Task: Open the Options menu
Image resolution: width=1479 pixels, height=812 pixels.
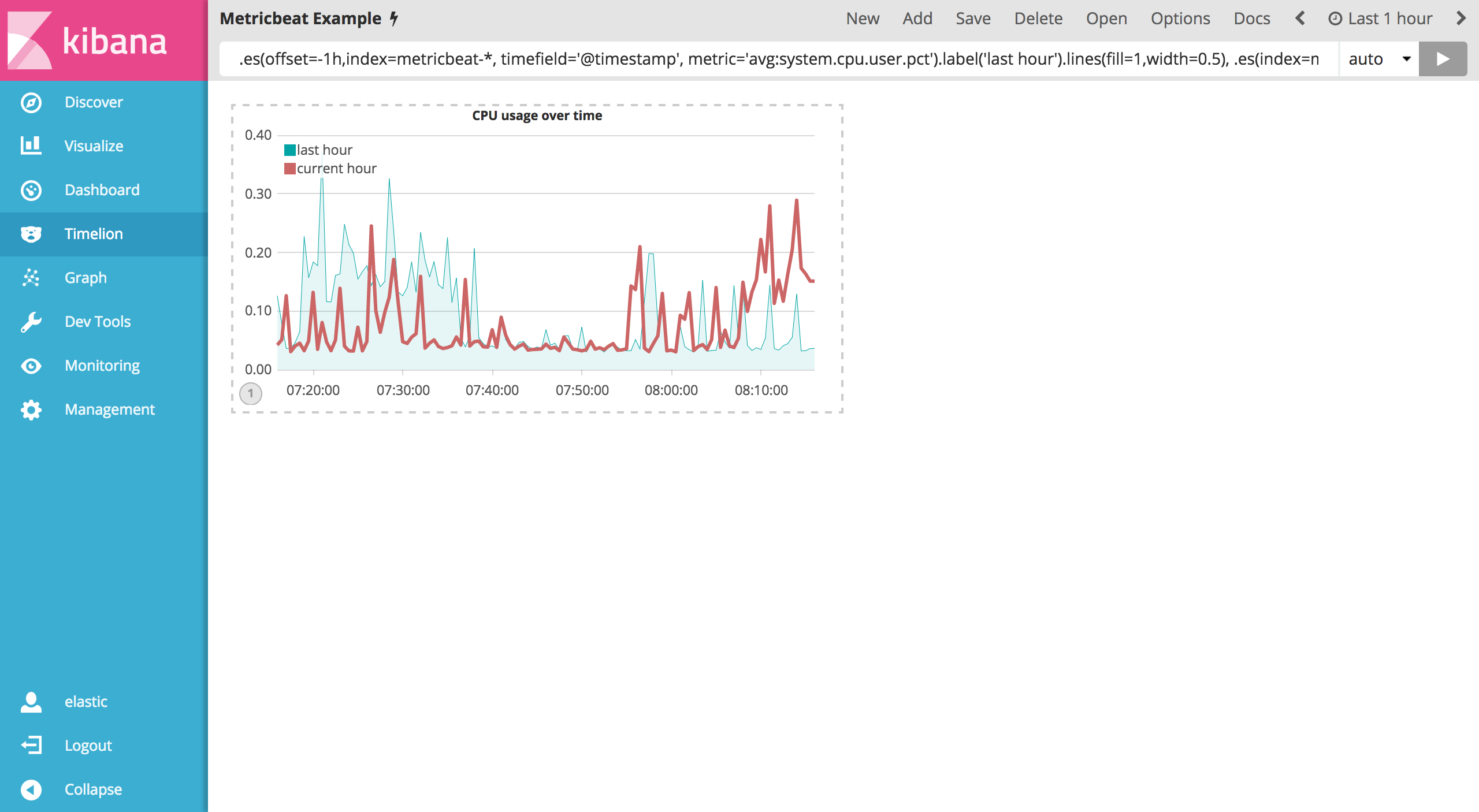Action: tap(1180, 18)
